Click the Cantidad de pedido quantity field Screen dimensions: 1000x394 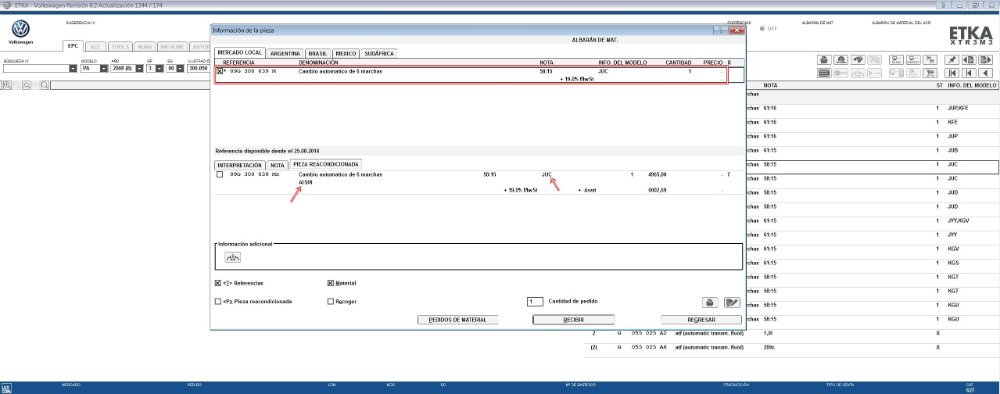(x=535, y=302)
